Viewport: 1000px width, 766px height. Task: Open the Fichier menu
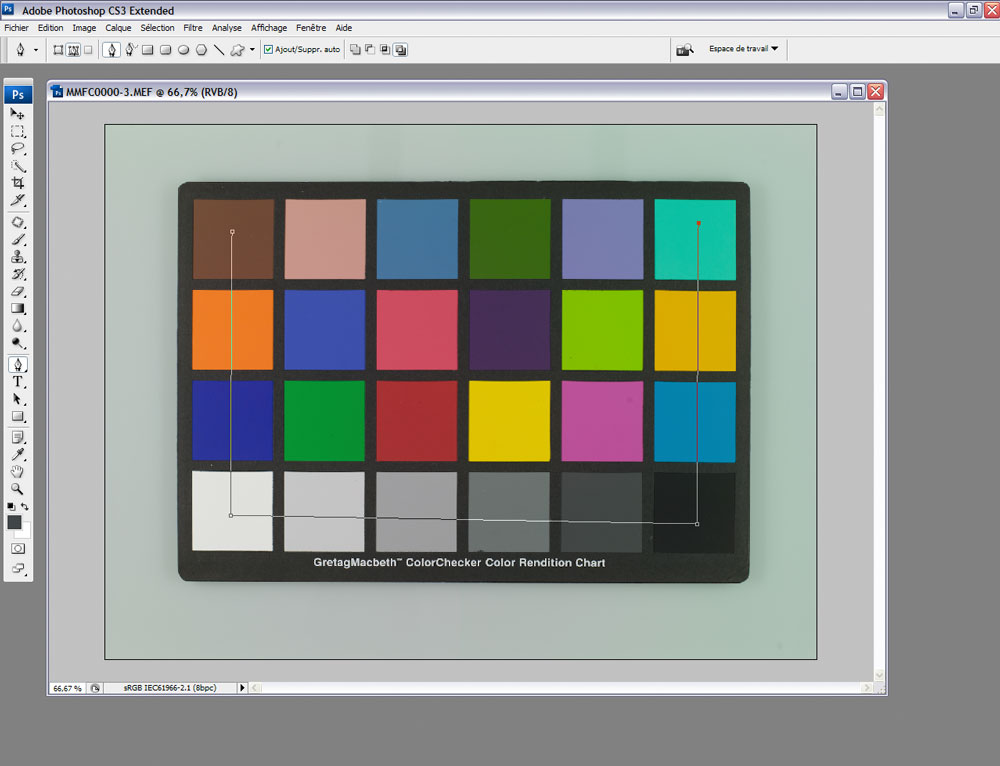point(17,28)
